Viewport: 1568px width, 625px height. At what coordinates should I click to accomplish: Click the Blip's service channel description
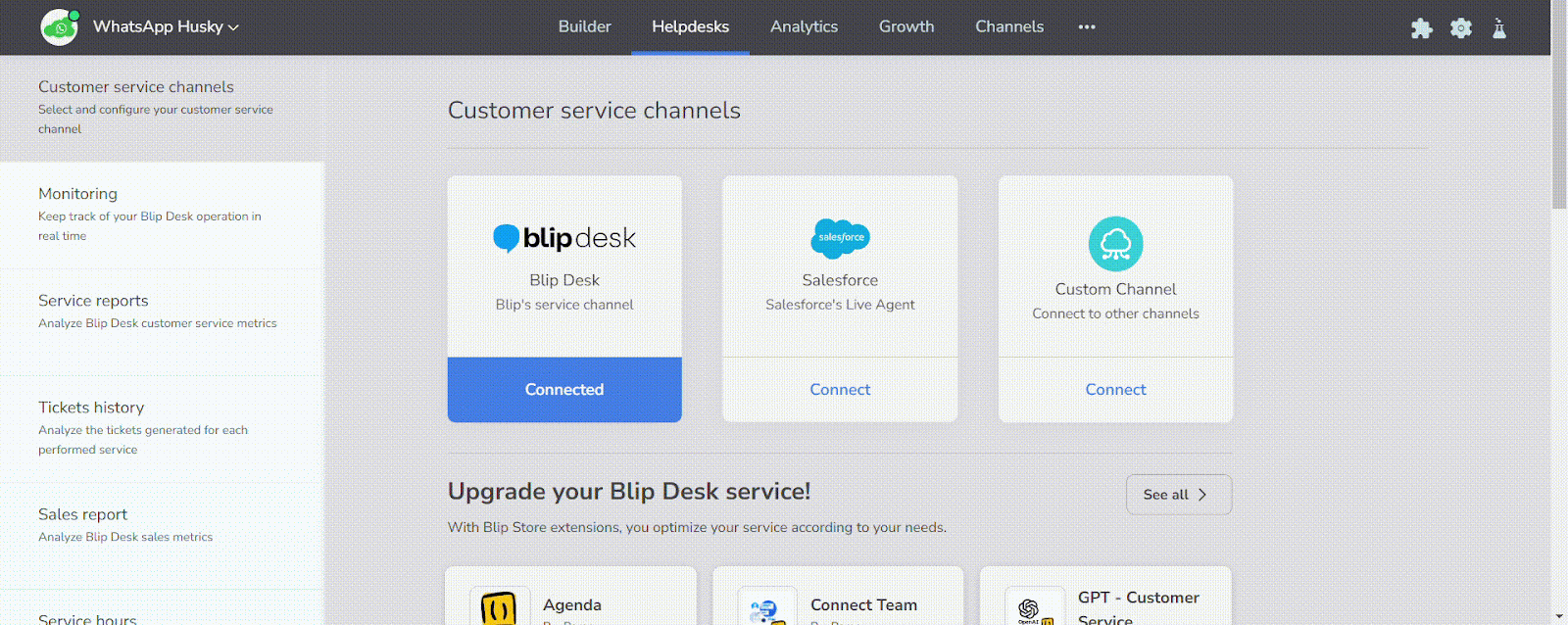pyautogui.click(x=564, y=305)
